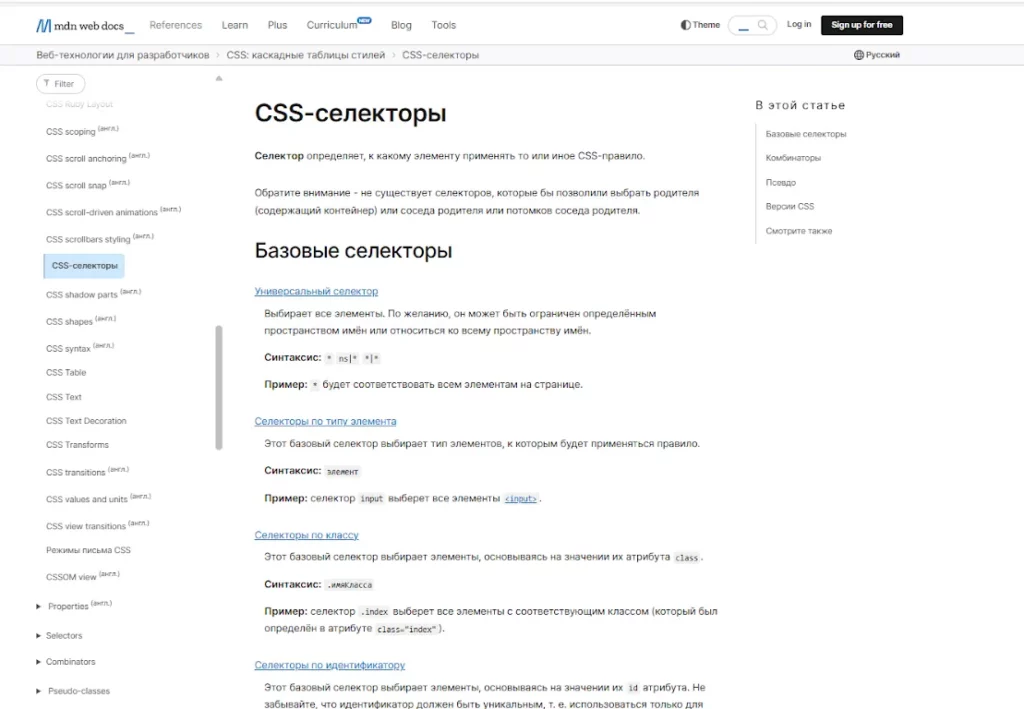Open the Curriculum nav item
Image resolution: width=1024 pixels, height=709 pixels.
pos(338,25)
